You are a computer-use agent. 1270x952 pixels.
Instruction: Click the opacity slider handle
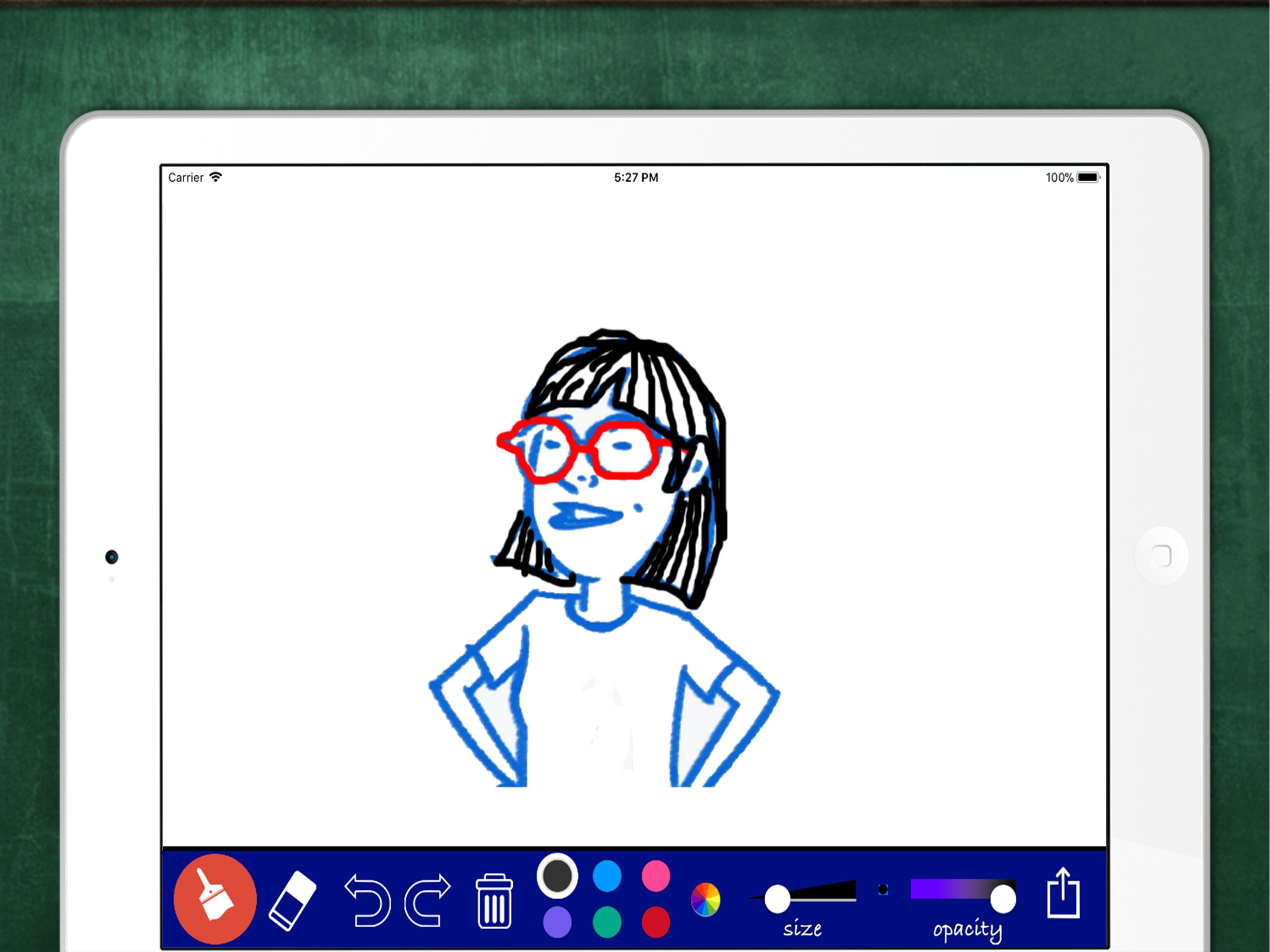[1003, 899]
